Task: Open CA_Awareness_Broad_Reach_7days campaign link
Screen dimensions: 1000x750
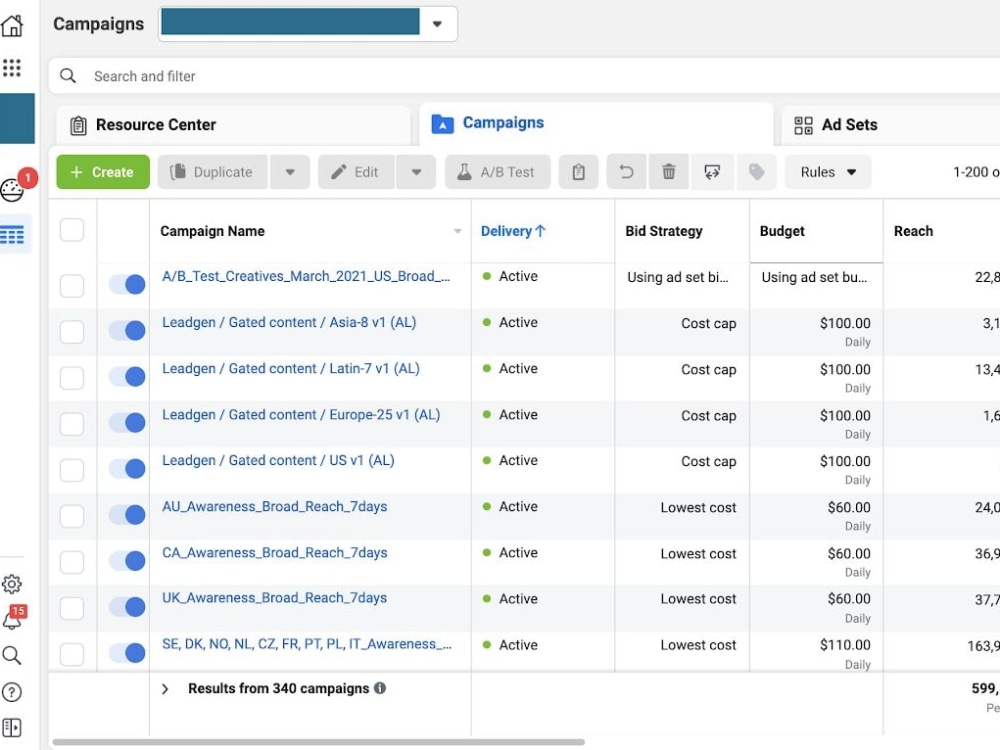Action: (274, 552)
